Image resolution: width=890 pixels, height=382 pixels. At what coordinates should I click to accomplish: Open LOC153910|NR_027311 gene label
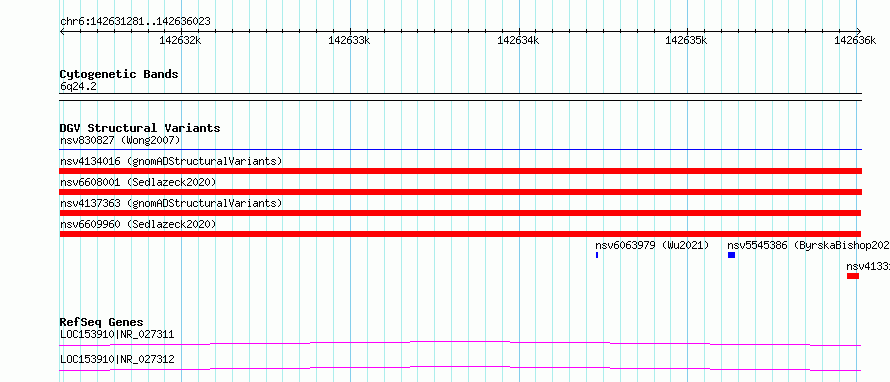[117, 334]
